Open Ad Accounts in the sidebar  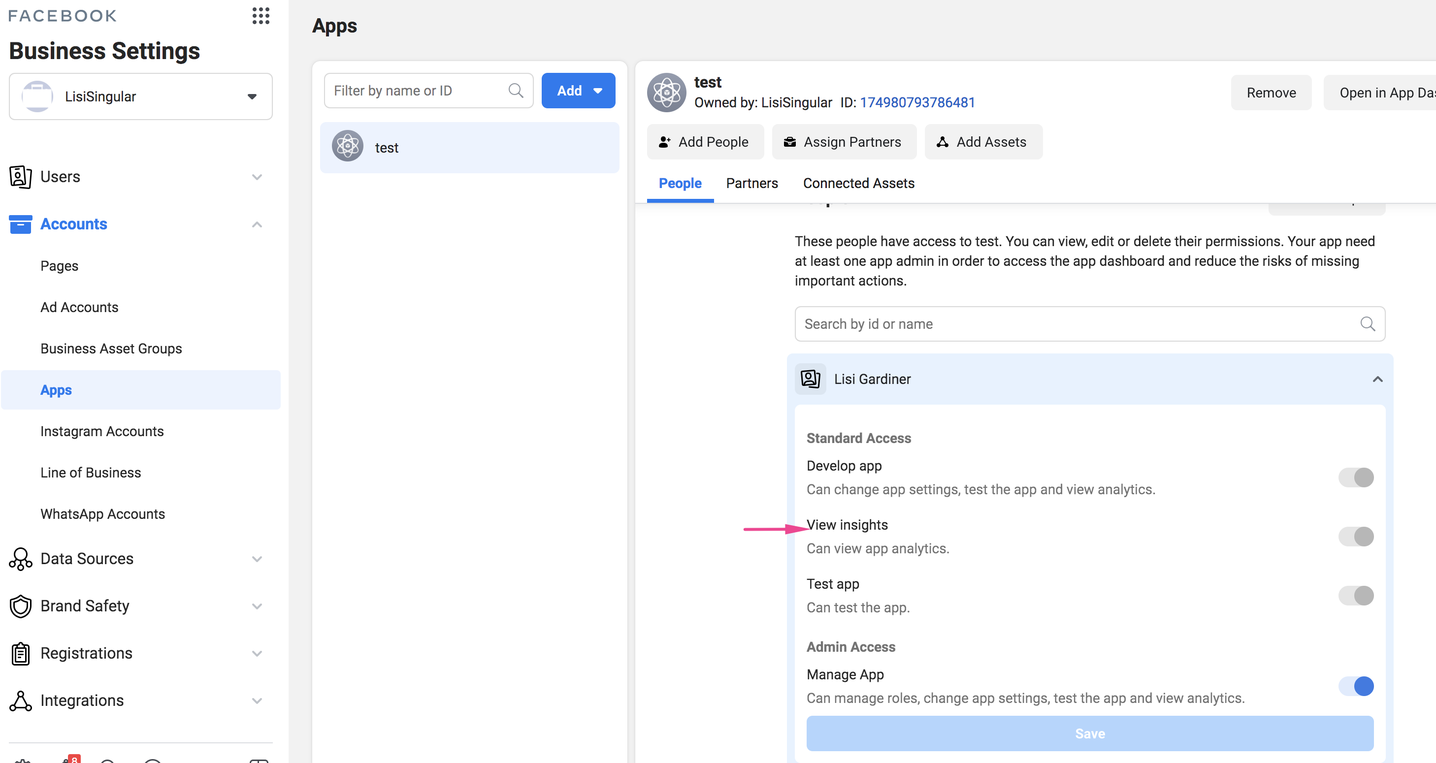pyautogui.click(x=79, y=307)
